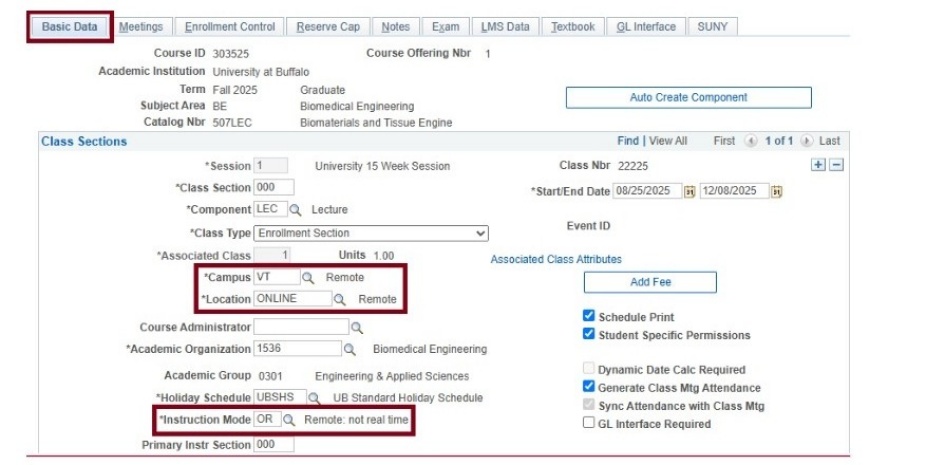Image resolution: width=926 pixels, height=465 pixels.
Task: Open the Holiday Schedule lookup magnifier
Action: pyautogui.click(x=314, y=398)
